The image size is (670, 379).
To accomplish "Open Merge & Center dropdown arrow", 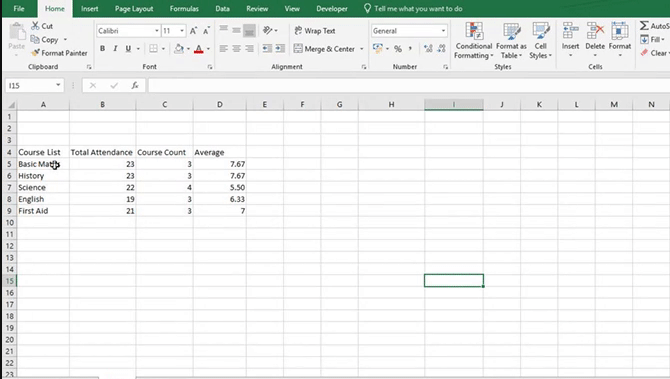I will [361, 49].
